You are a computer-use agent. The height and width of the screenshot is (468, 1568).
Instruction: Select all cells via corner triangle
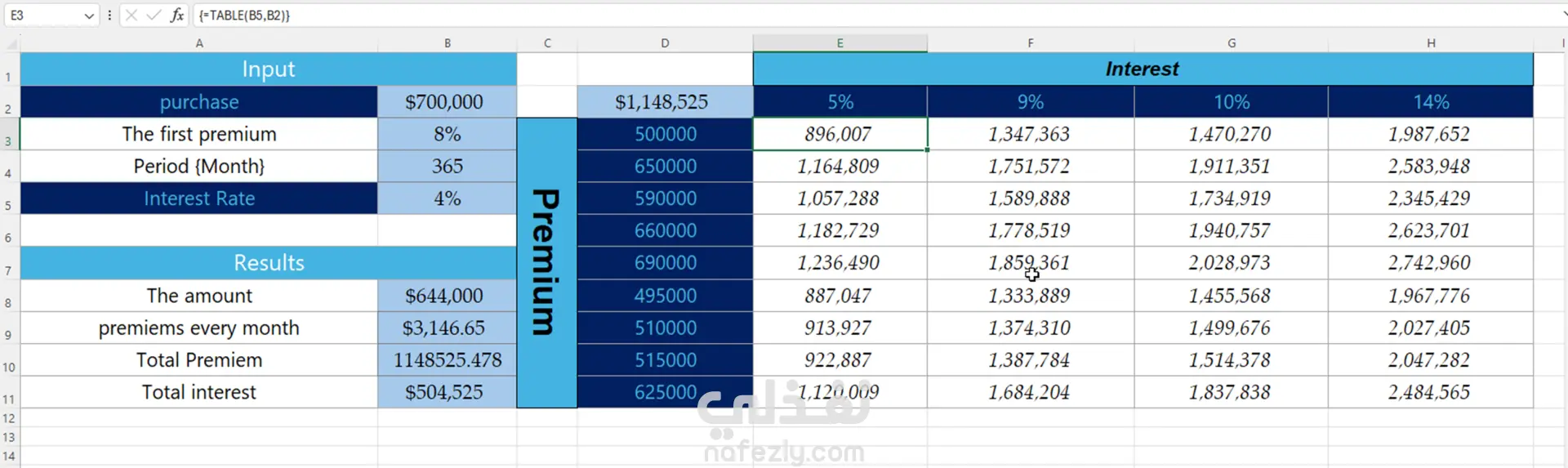click(11, 43)
